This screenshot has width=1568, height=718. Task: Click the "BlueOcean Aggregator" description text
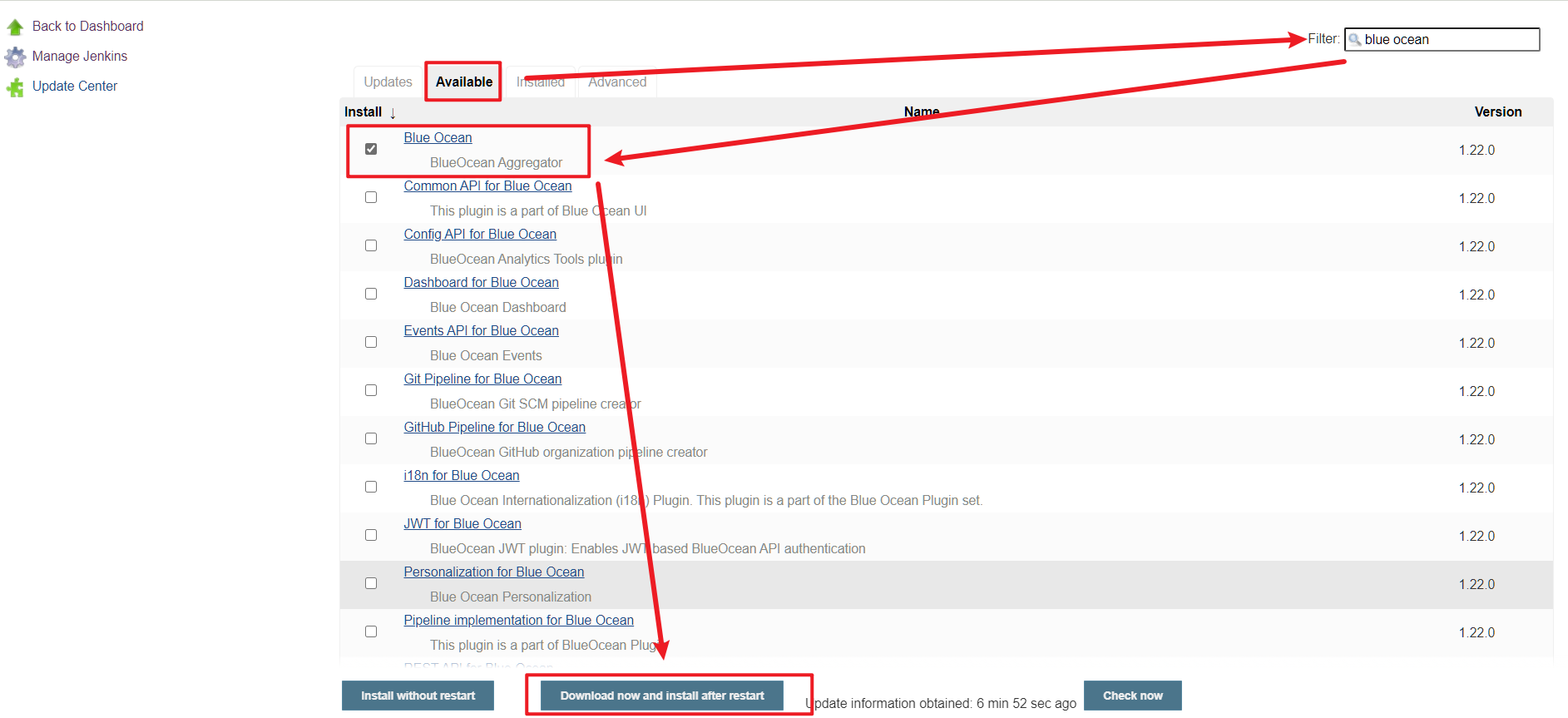point(496,163)
